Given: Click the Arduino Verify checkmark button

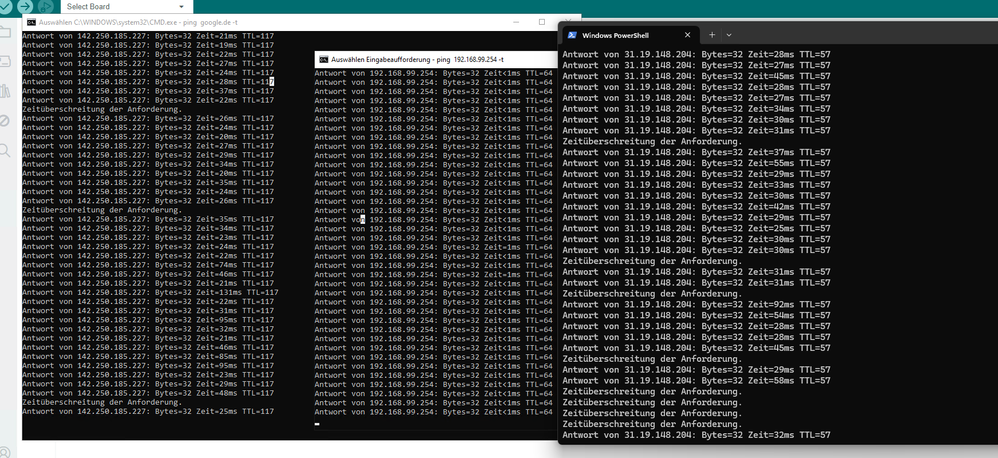Looking at the screenshot, I should point(4,6).
